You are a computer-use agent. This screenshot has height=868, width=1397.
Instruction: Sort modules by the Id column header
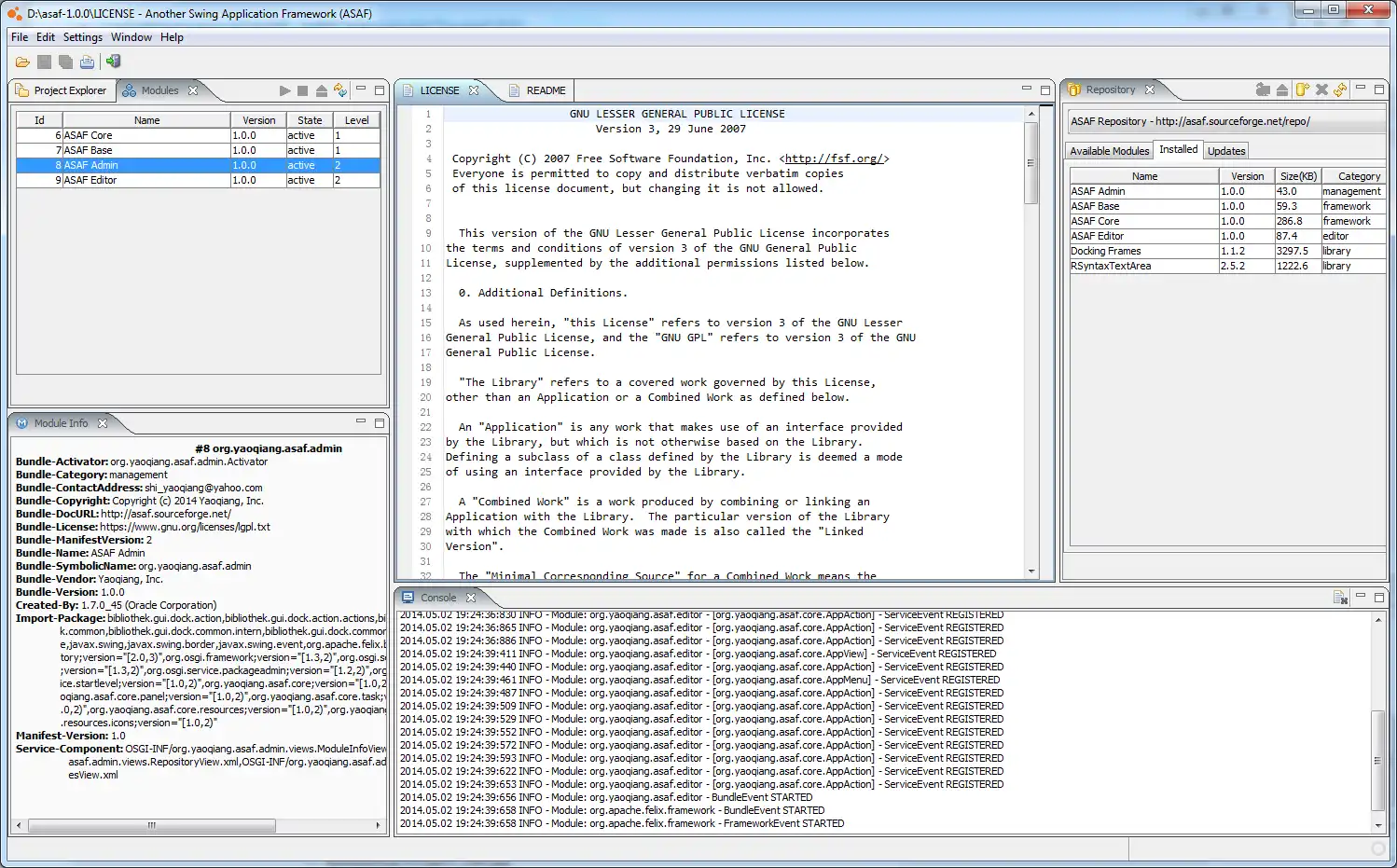(39, 120)
